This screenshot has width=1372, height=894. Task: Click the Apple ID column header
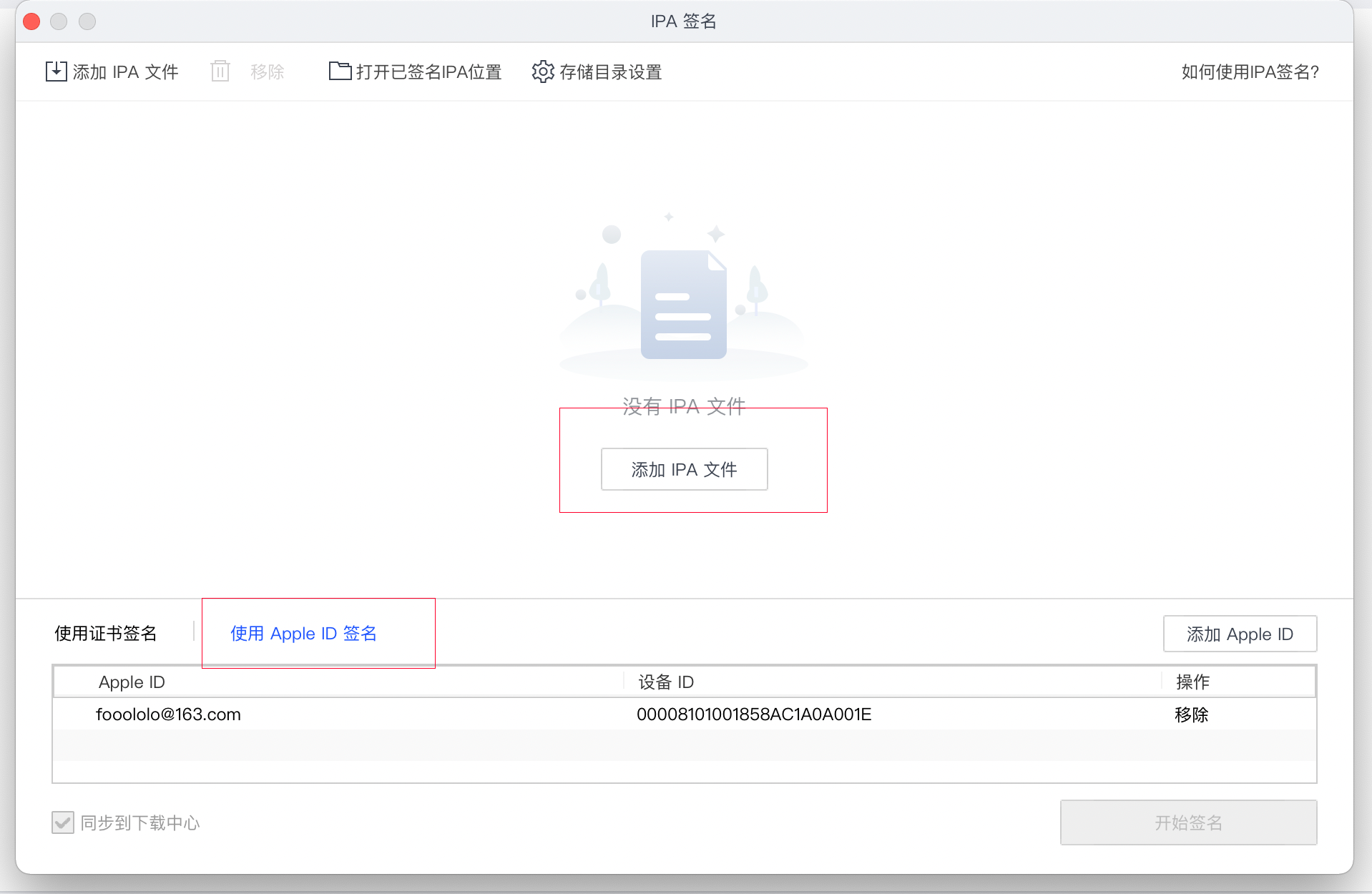tap(132, 682)
